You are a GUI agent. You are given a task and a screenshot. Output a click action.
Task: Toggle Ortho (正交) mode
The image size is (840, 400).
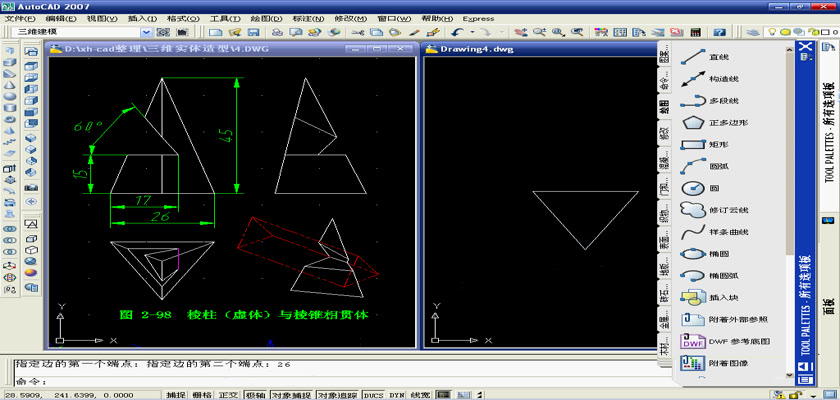pos(228,395)
